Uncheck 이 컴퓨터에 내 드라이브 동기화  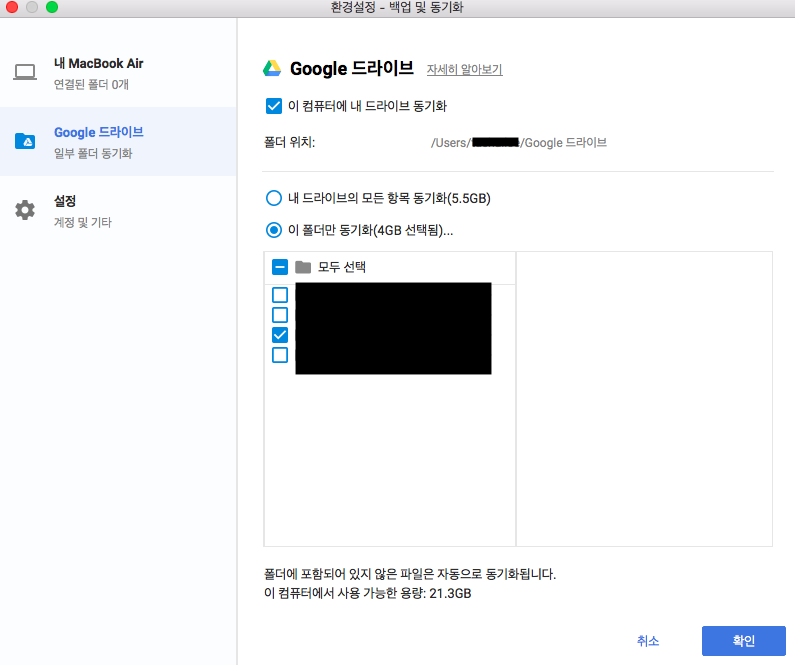click(274, 106)
